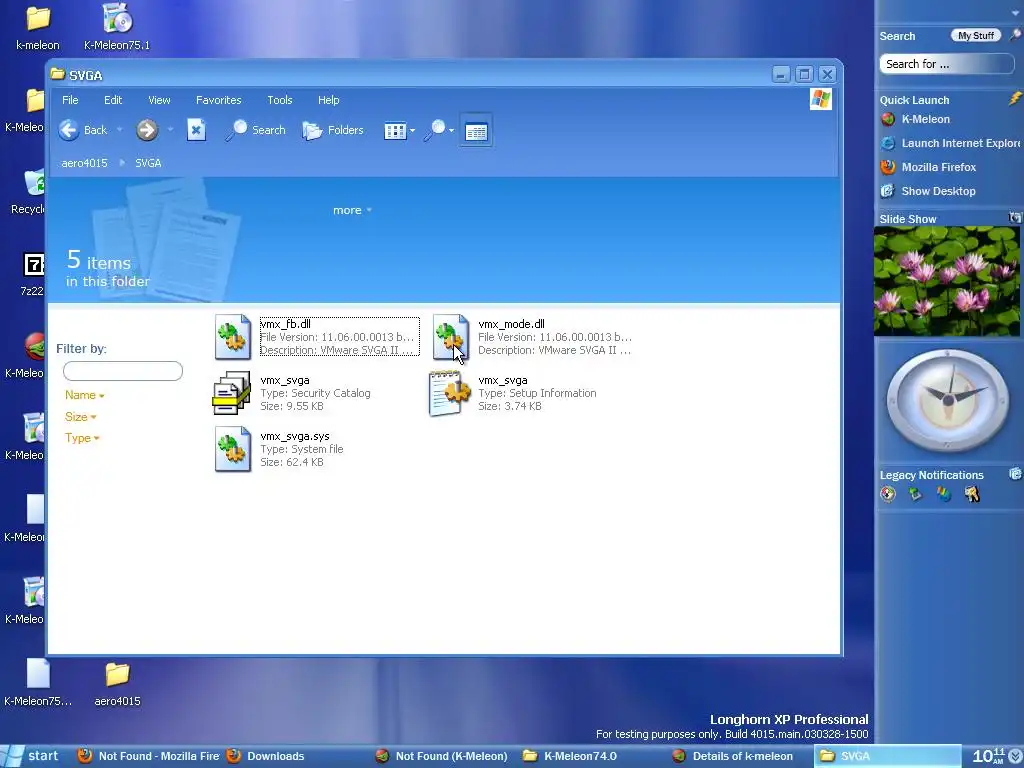Click the fourth Legacy Notifications tray icon
This screenshot has height=768, width=1024.
click(x=972, y=494)
